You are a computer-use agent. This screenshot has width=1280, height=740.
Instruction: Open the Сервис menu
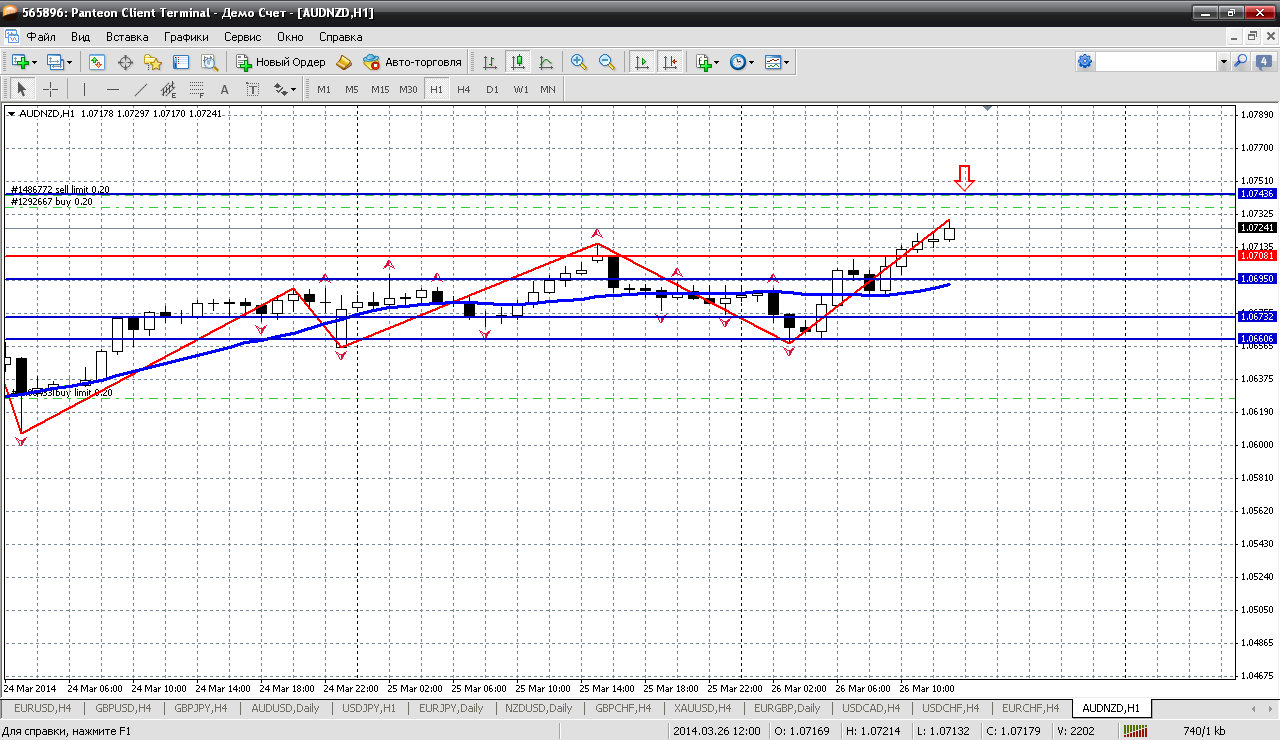[x=243, y=37]
